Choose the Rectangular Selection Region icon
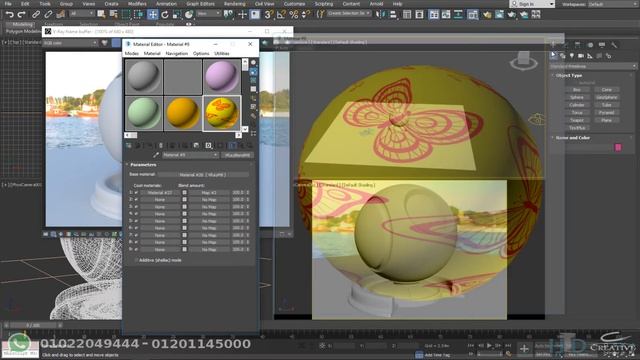 pyautogui.click(x=126, y=14)
